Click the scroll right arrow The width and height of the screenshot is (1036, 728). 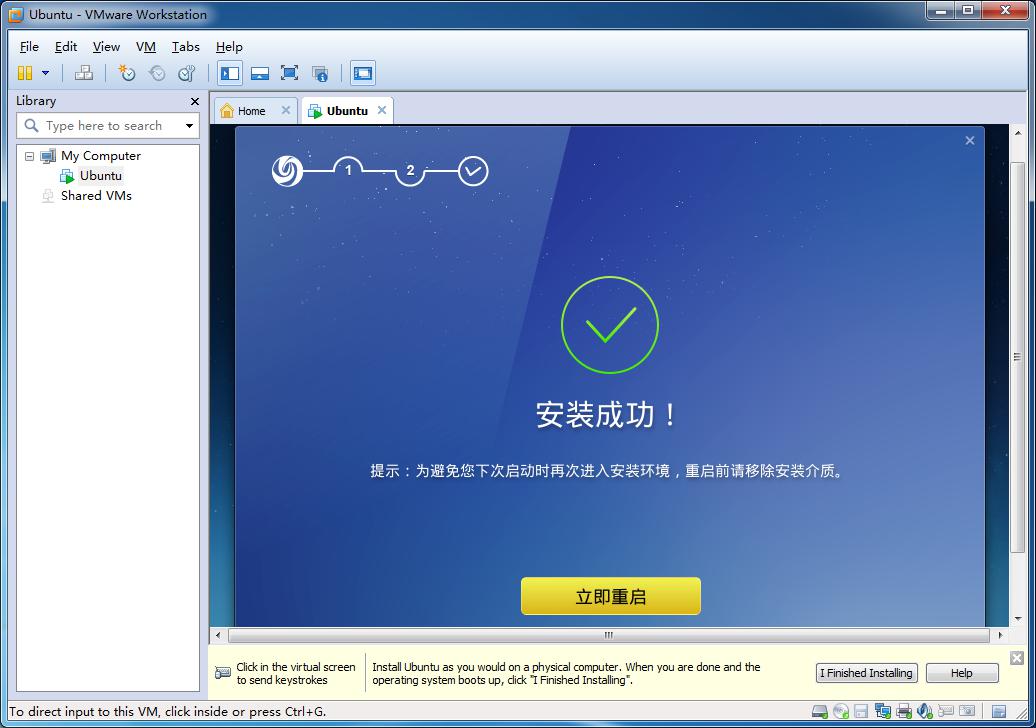(x=1000, y=636)
